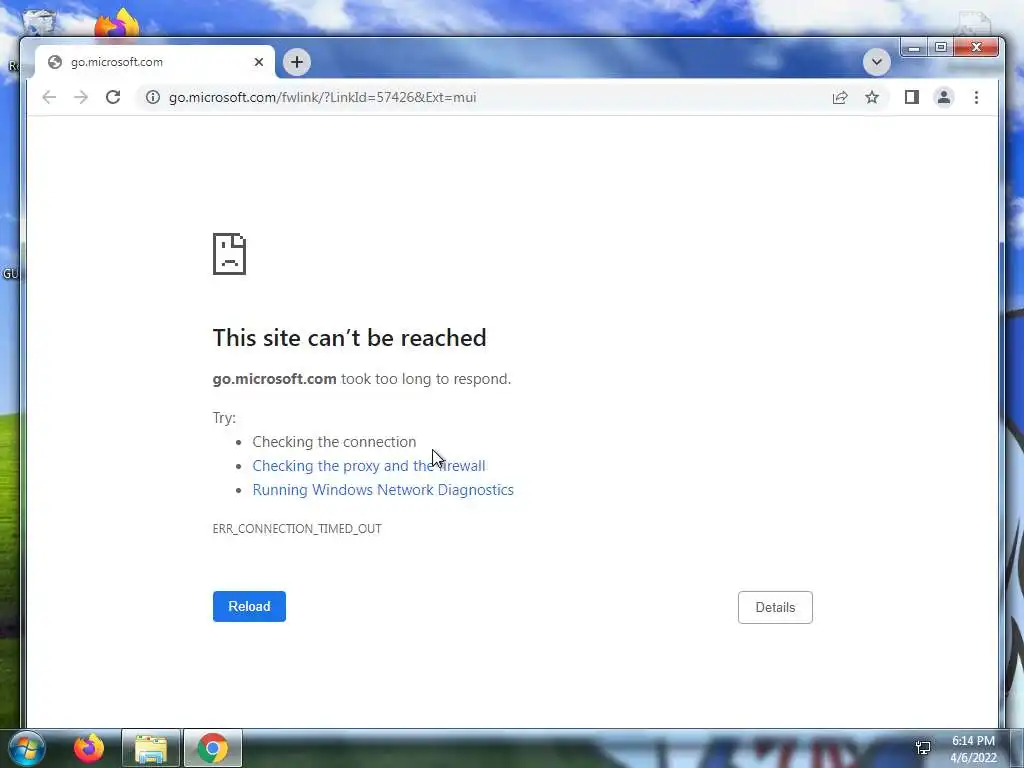Open the Windows Start button
The height and width of the screenshot is (768, 1024).
coord(27,748)
